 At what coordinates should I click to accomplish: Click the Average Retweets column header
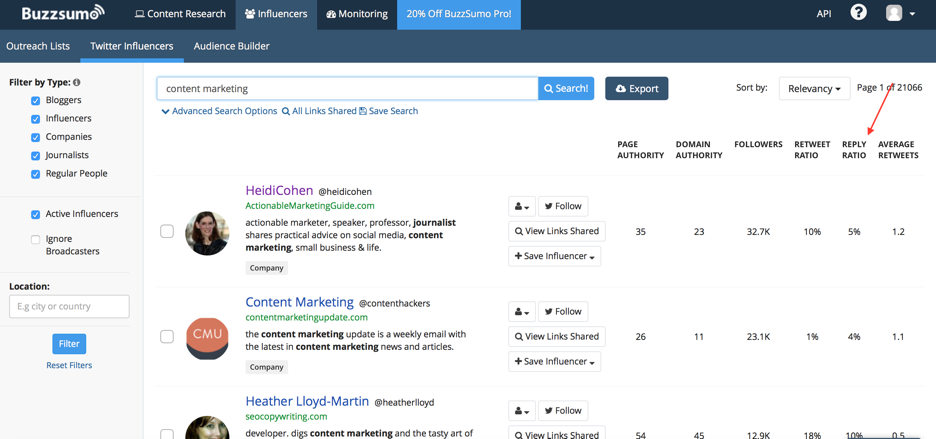(898, 150)
